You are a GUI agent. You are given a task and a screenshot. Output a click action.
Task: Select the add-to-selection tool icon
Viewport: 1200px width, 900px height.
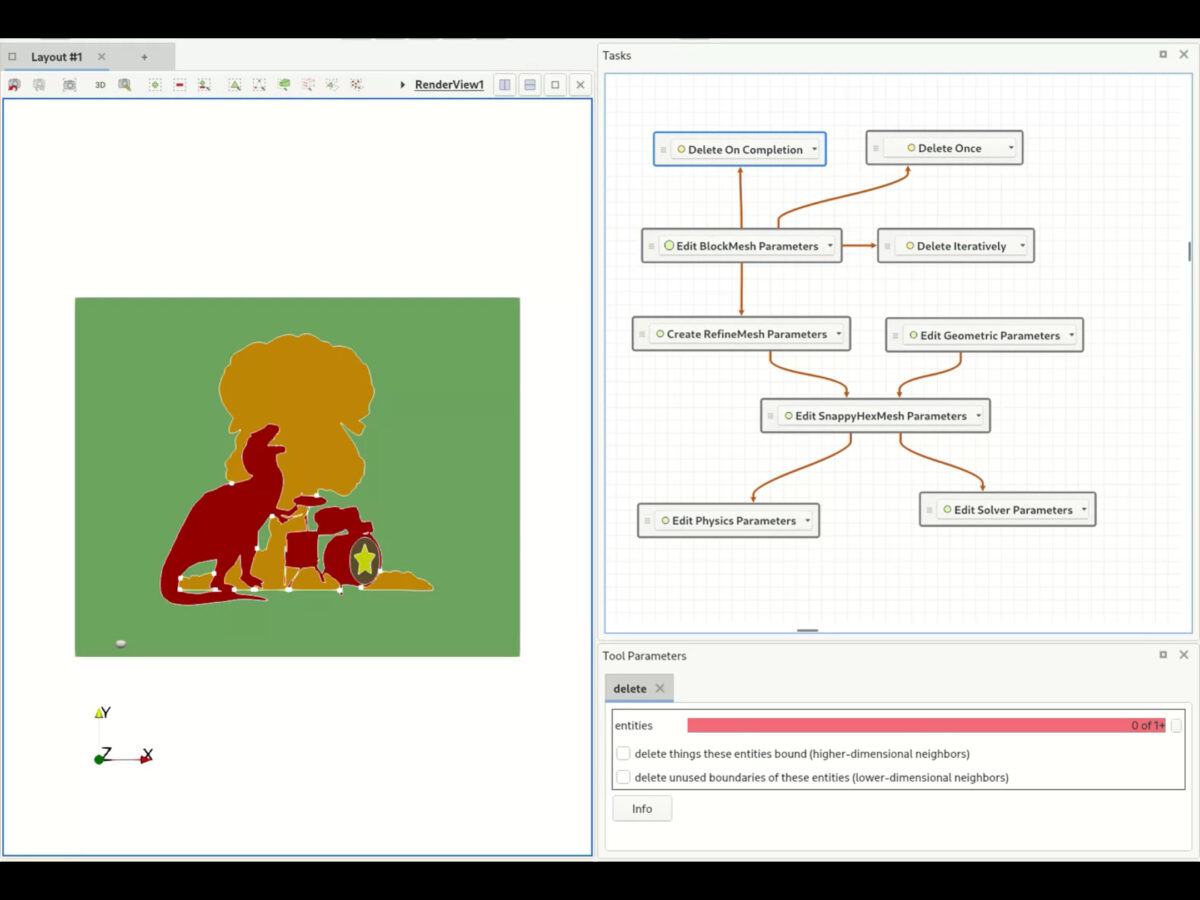pos(155,85)
